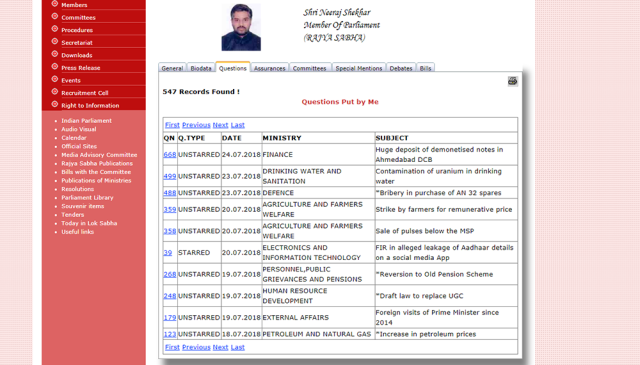
Task: Open starred question 39 link
Action: click(x=168, y=253)
